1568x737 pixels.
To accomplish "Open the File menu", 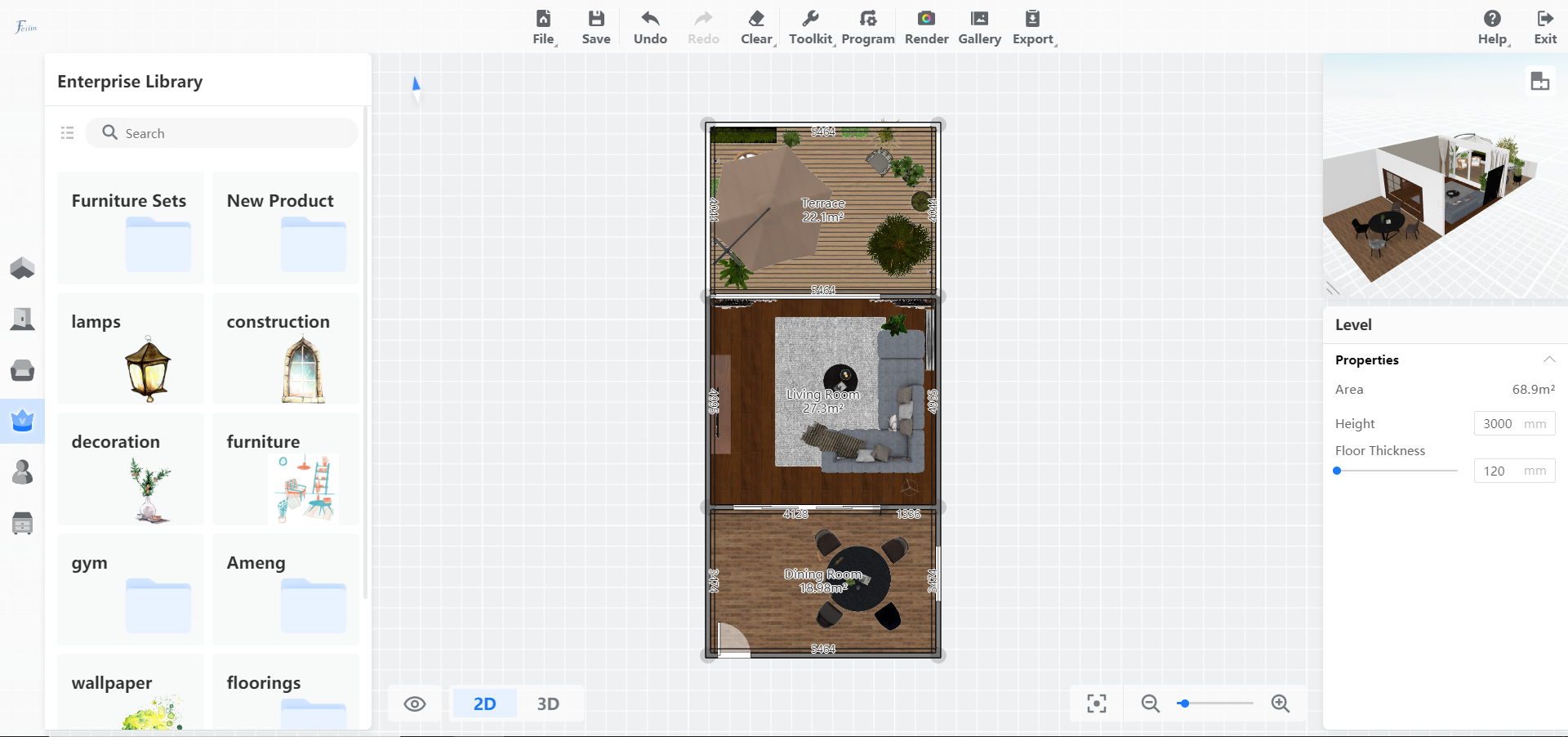I will (544, 28).
